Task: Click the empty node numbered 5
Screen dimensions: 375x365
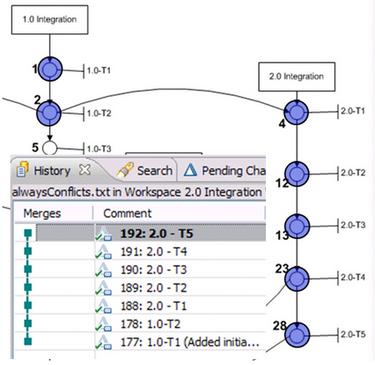Action: pos(50,148)
